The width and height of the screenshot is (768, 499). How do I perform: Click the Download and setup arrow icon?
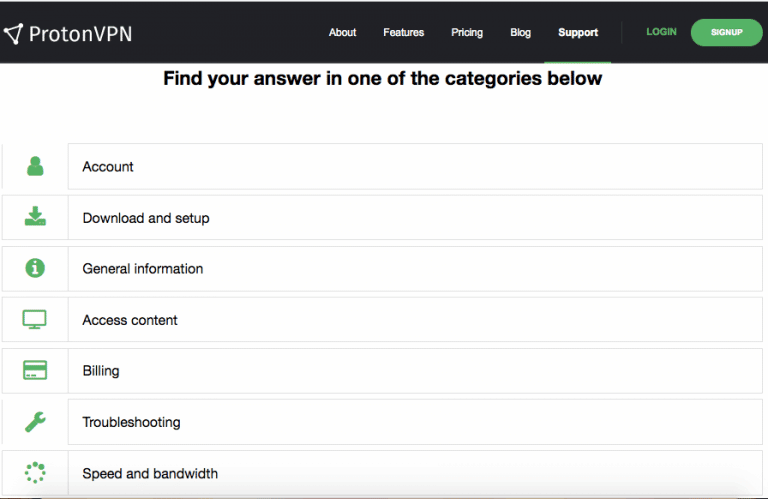pos(35,217)
